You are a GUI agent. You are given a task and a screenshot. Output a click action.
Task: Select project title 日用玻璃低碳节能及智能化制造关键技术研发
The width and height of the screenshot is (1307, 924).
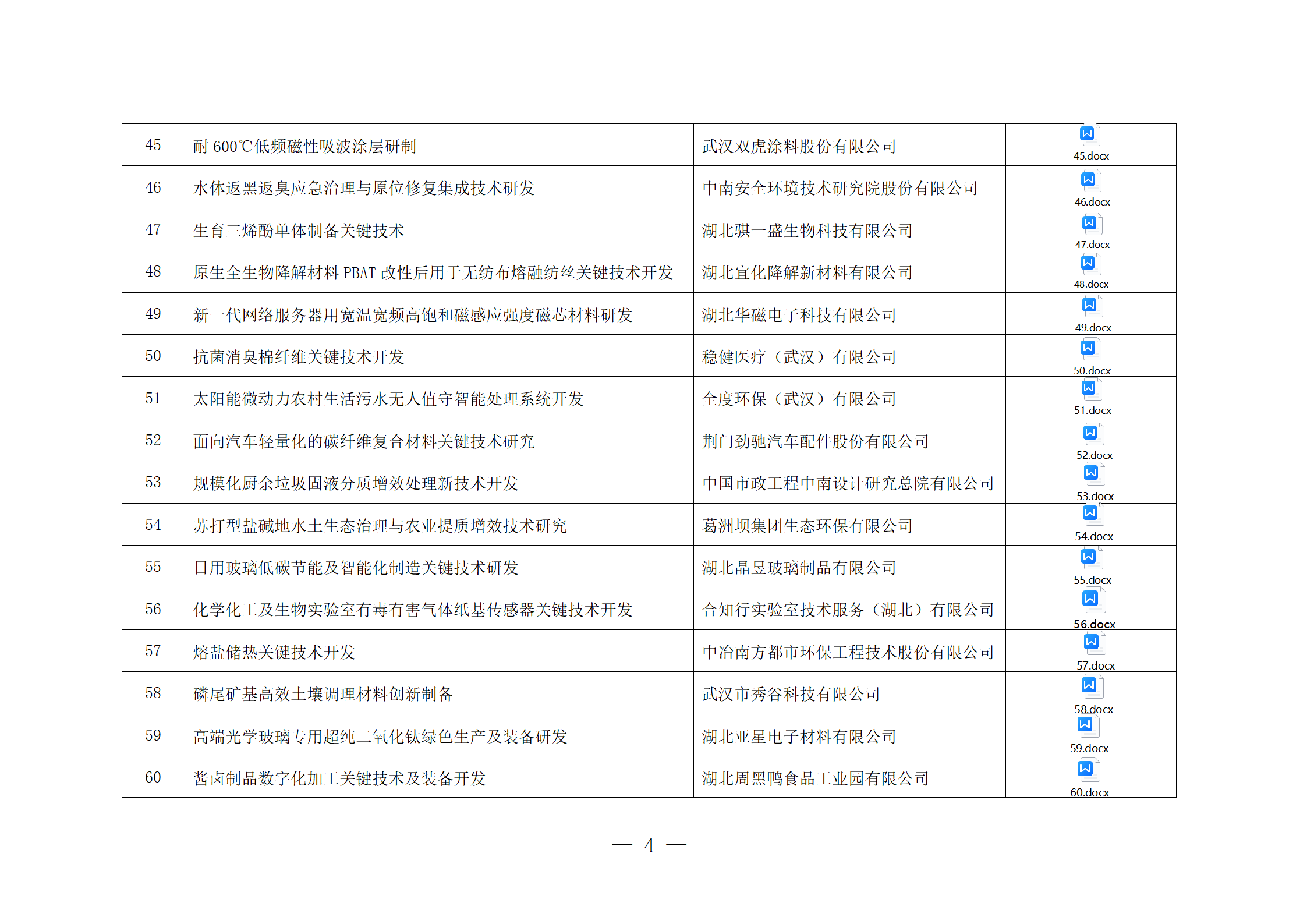click(x=356, y=568)
